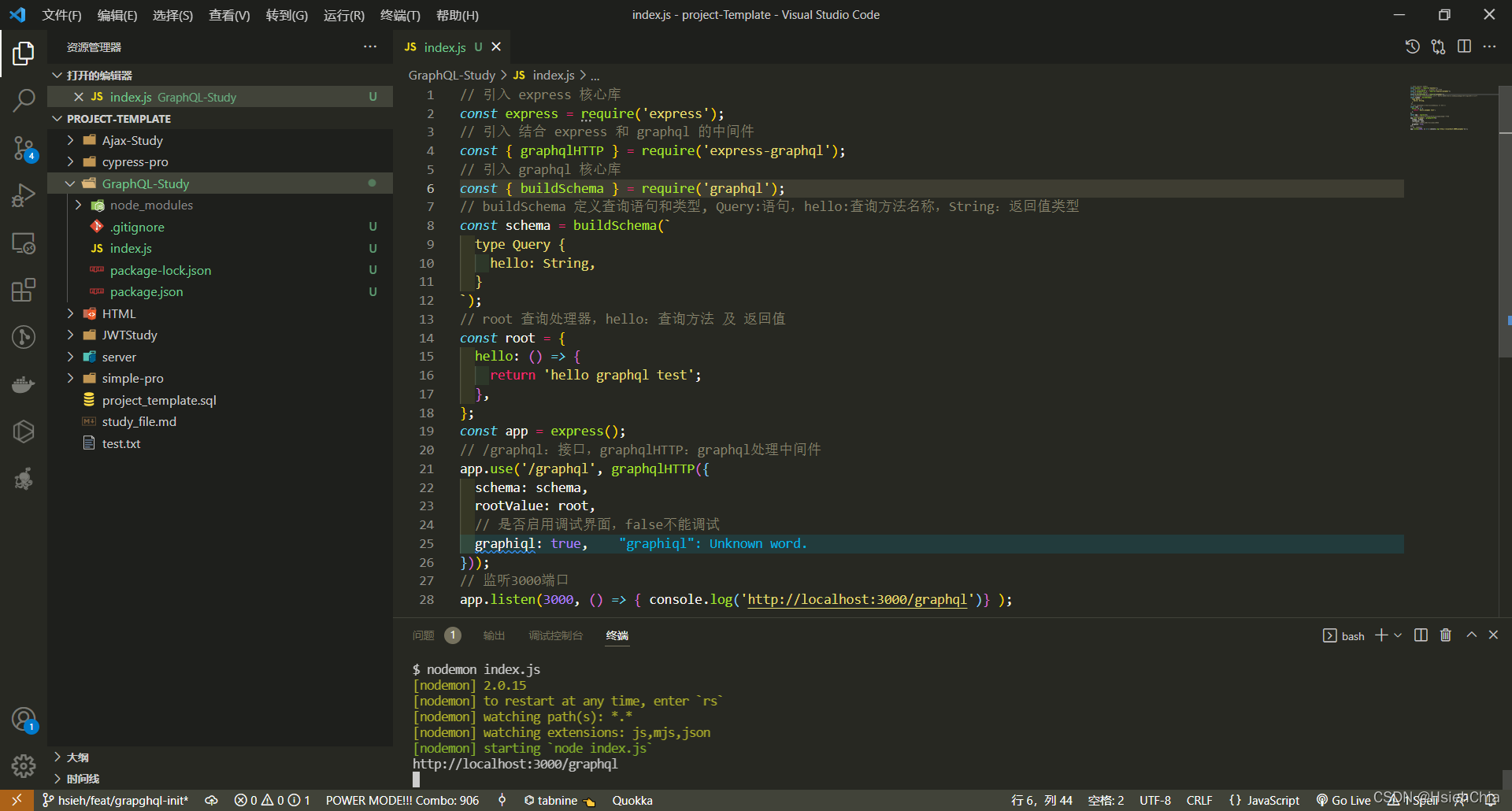Click GraphQL-Study breadcrumb in editor
1512x811 pixels.
click(x=451, y=75)
